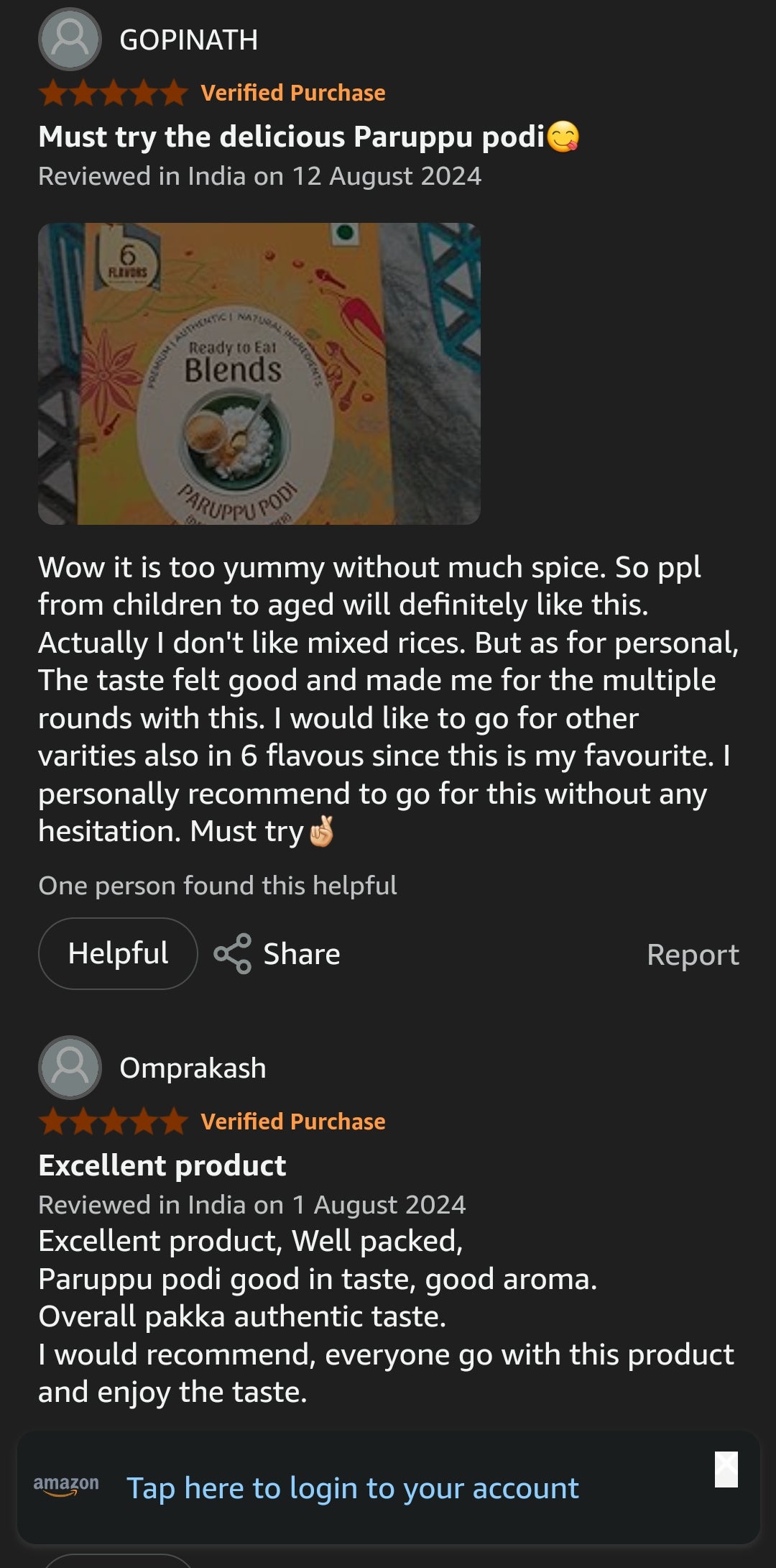The height and width of the screenshot is (1568, 776).
Task: Open Omprakash's profile avatar icon
Action: (x=70, y=1067)
